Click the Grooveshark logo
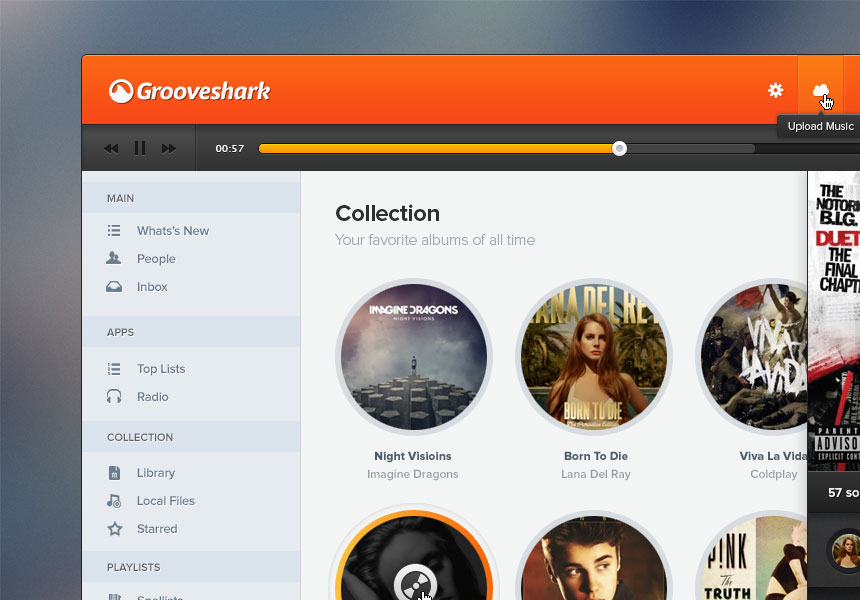The width and height of the screenshot is (860, 600). (x=190, y=91)
